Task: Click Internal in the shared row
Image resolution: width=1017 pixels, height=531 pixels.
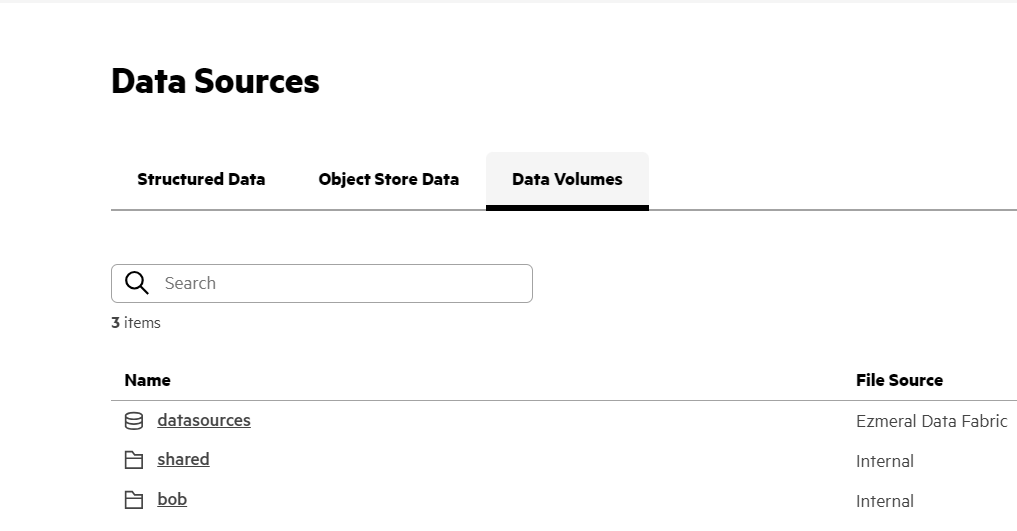Action: [x=885, y=461]
